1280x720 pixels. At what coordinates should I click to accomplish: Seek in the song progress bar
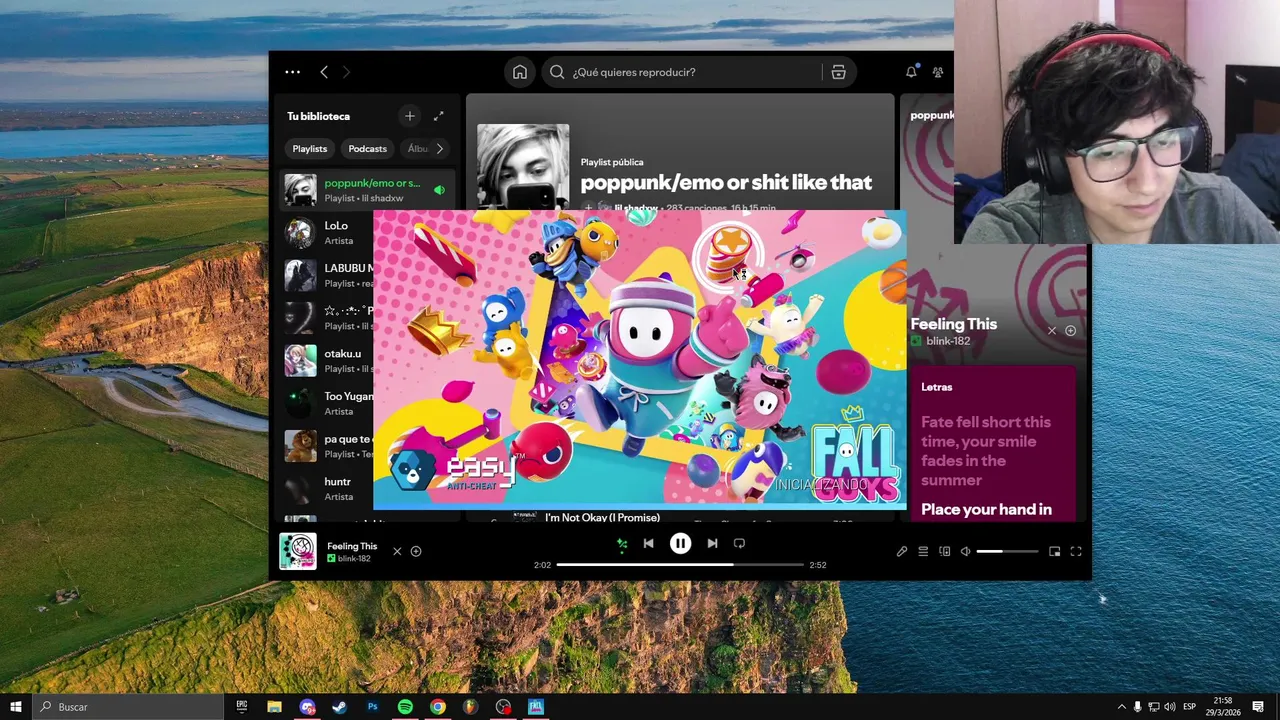pyautogui.click(x=680, y=565)
